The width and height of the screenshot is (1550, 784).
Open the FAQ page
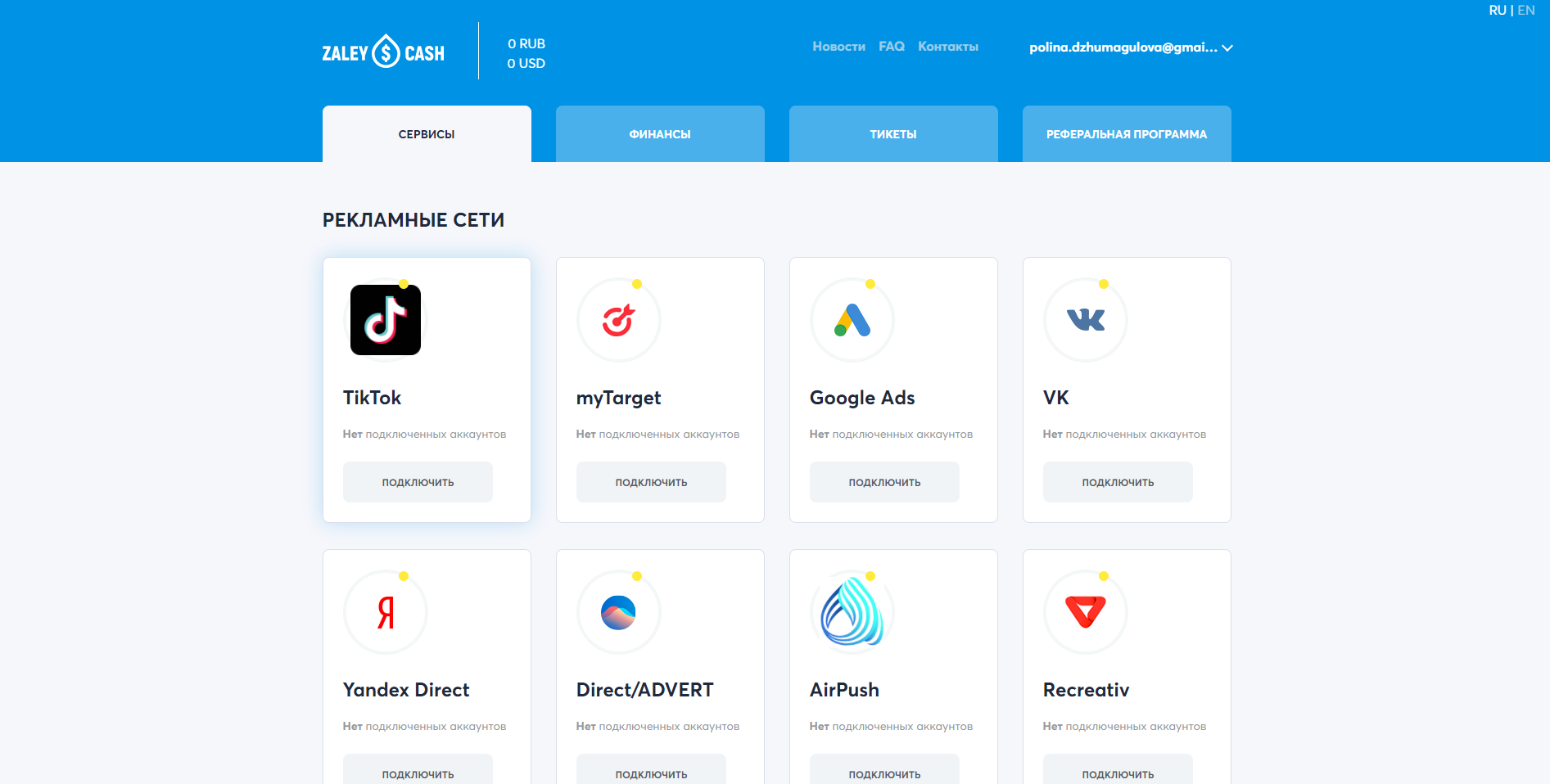(892, 47)
